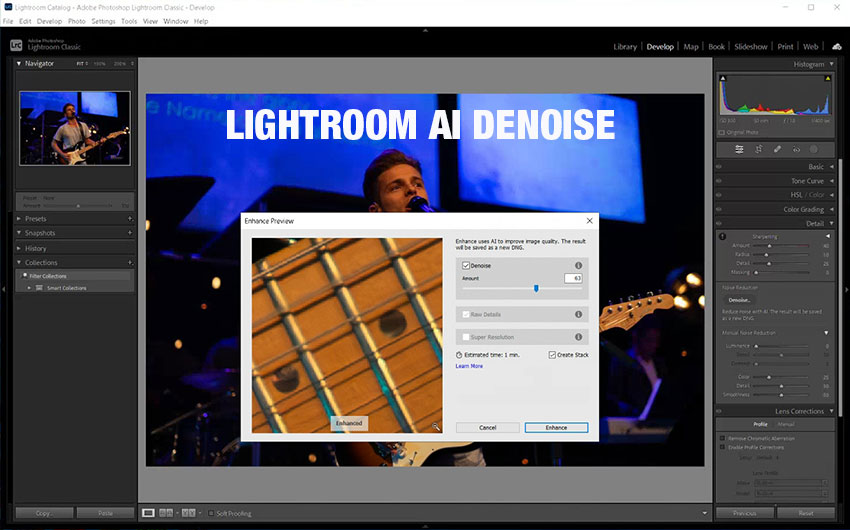Add a new collection with plus icon

130,263
